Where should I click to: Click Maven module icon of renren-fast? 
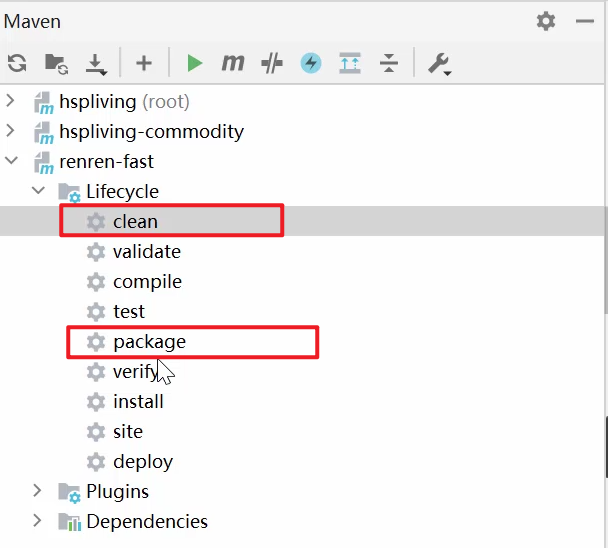click(x=43, y=163)
